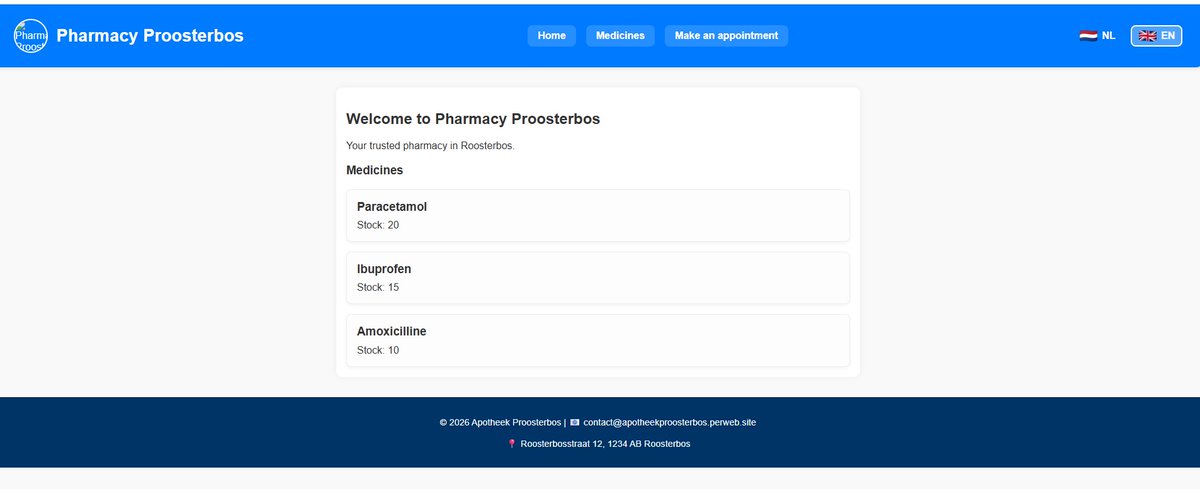Click the Pharmacy Proosterbos header title
Viewport: 1200px width, 489px height.
click(x=150, y=36)
